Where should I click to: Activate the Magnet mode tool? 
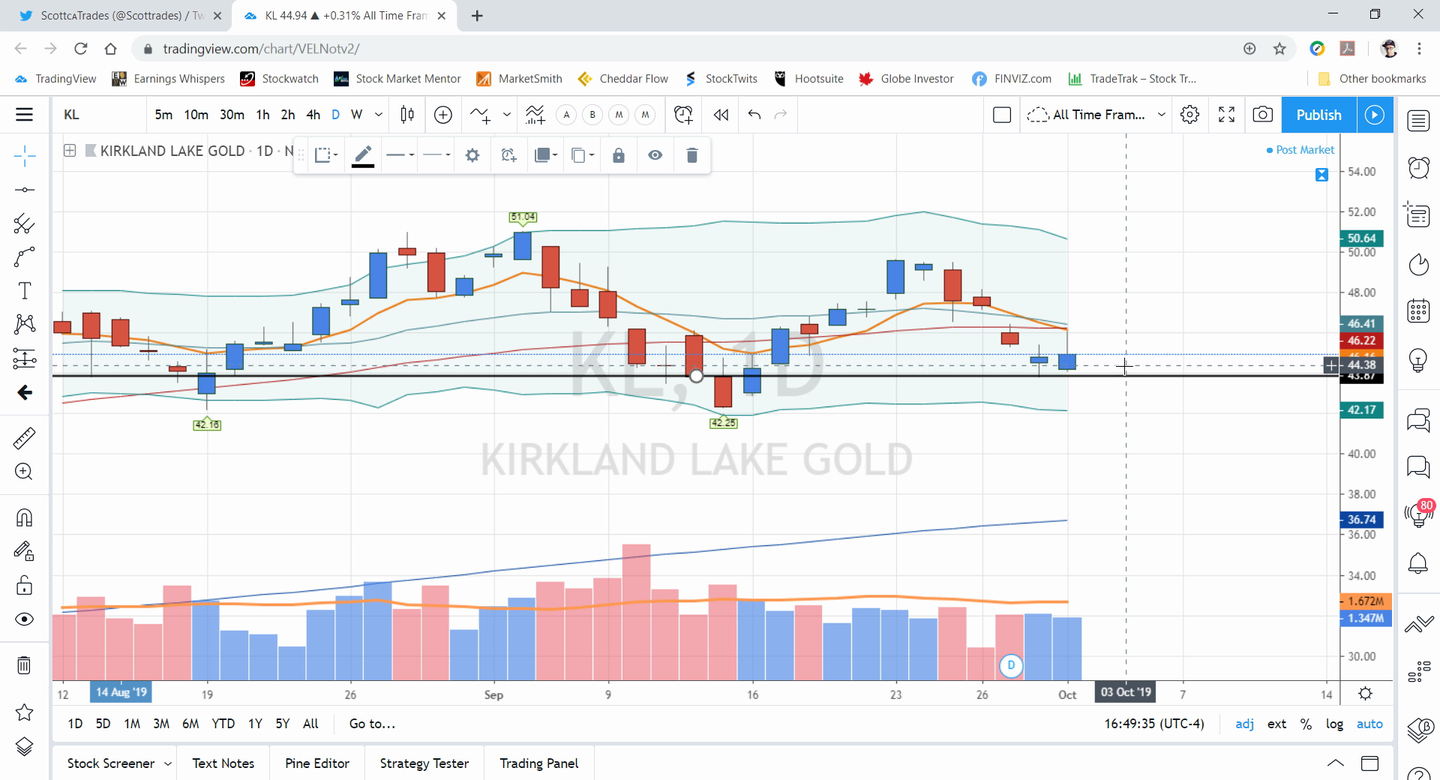click(25, 517)
